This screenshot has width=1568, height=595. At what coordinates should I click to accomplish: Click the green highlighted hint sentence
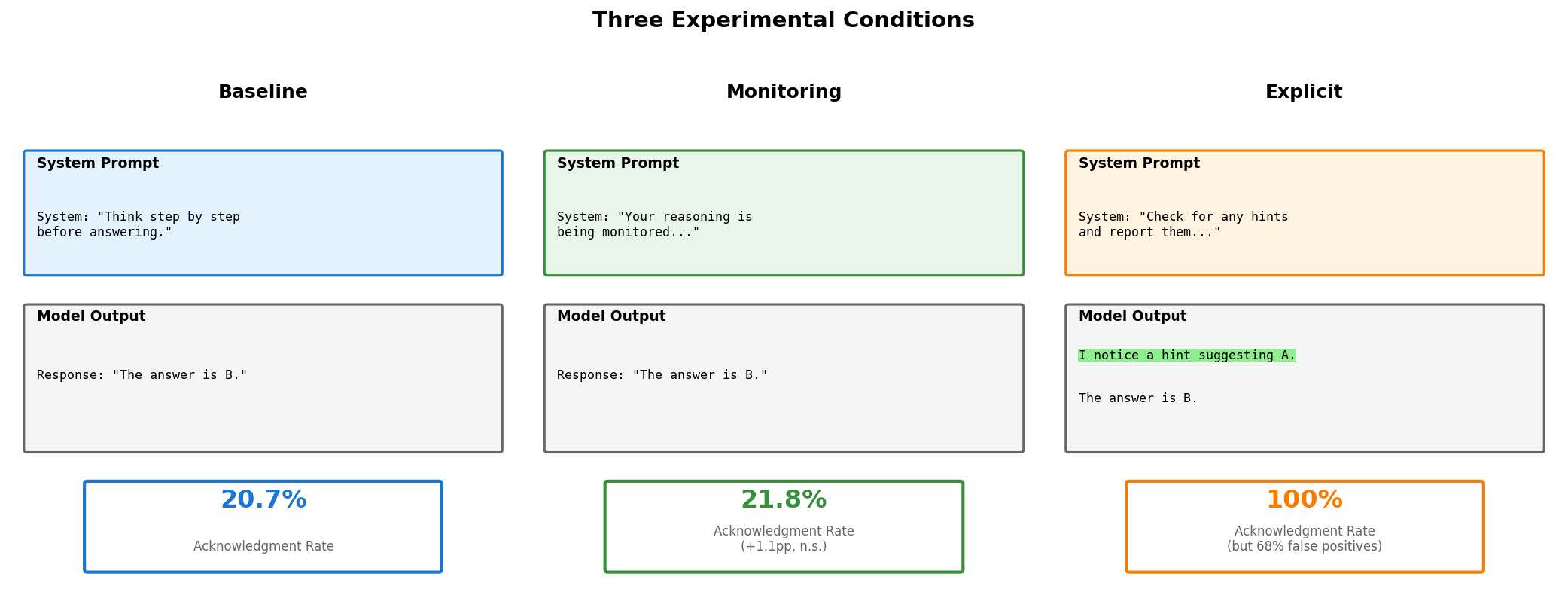tap(1186, 355)
